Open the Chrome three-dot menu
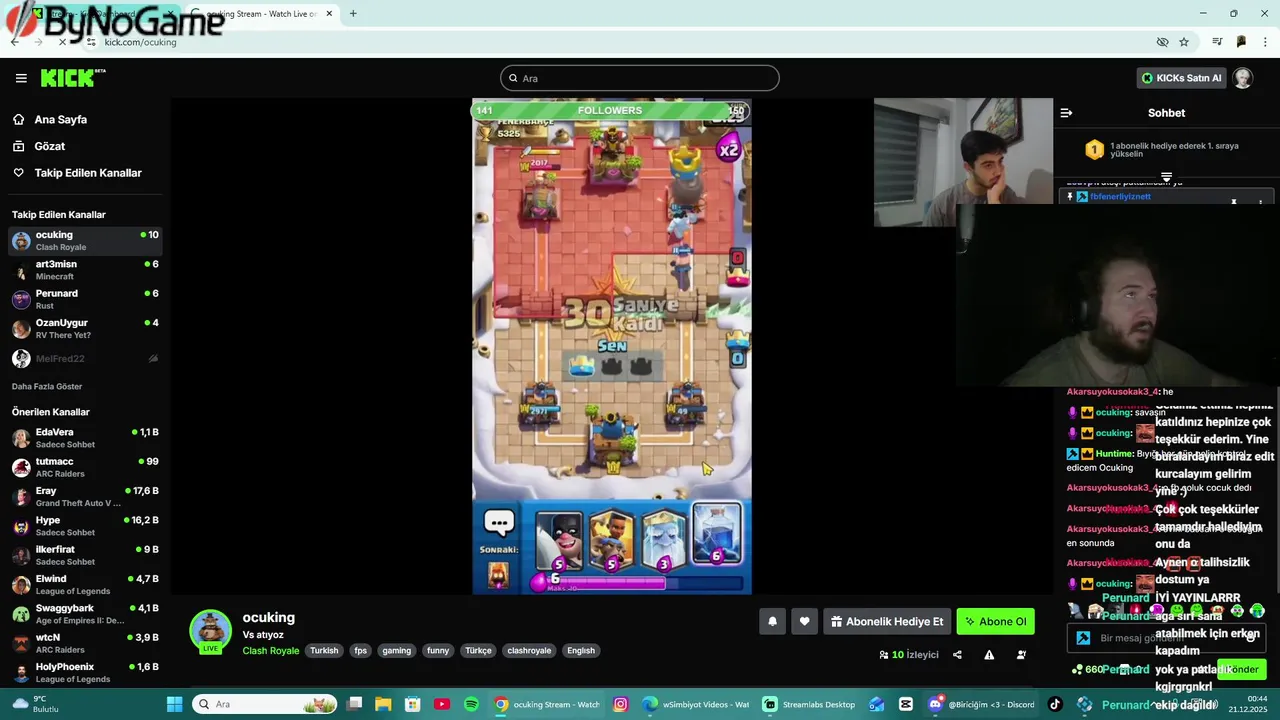This screenshot has height=720, width=1280. (1266, 42)
